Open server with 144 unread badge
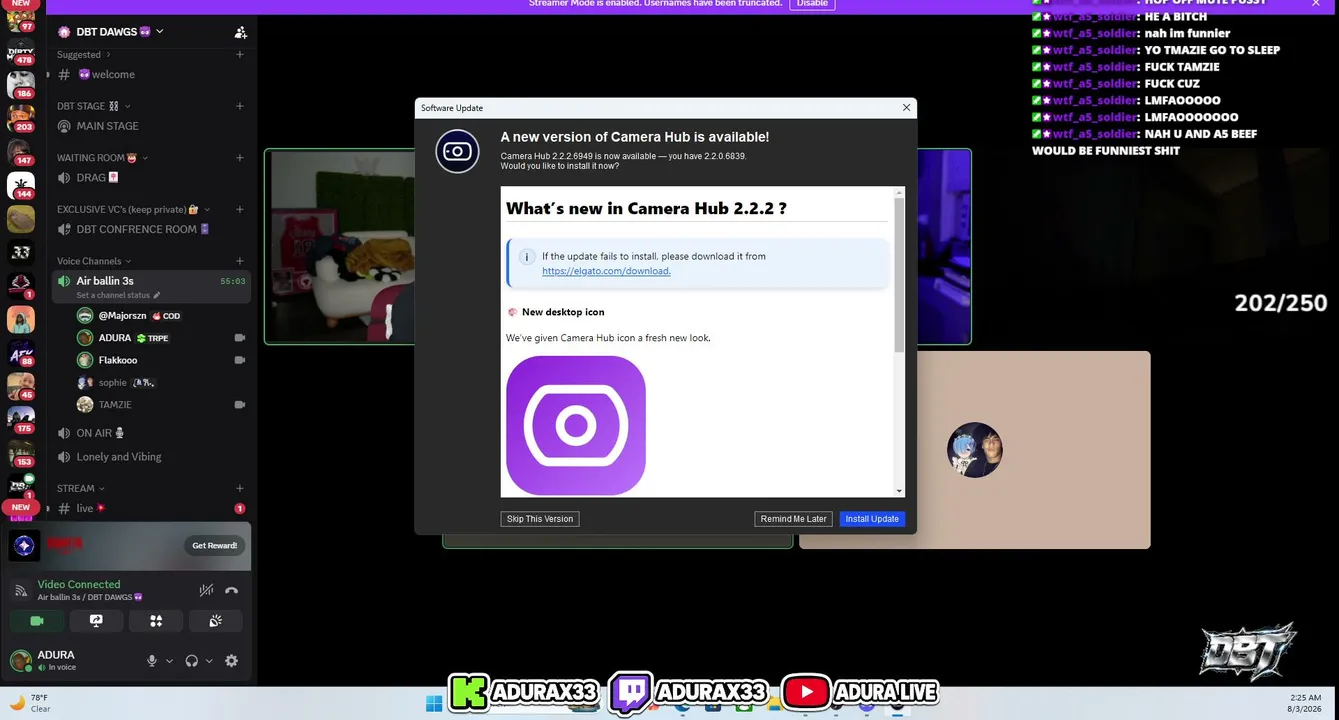The height and width of the screenshot is (720, 1339). tap(21, 186)
